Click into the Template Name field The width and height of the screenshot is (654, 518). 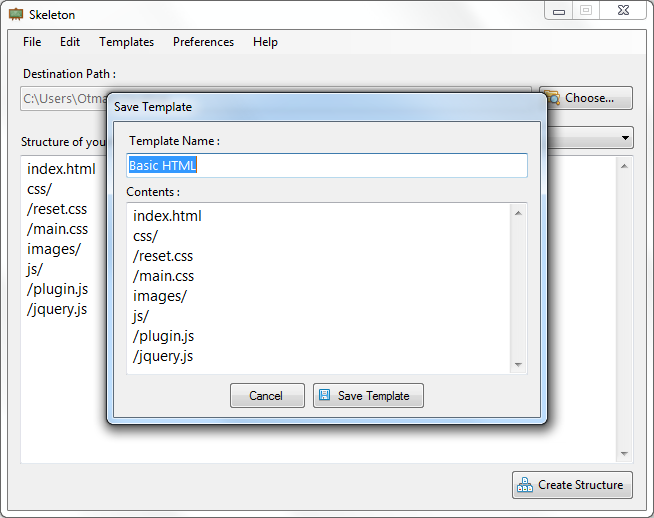[327, 166]
